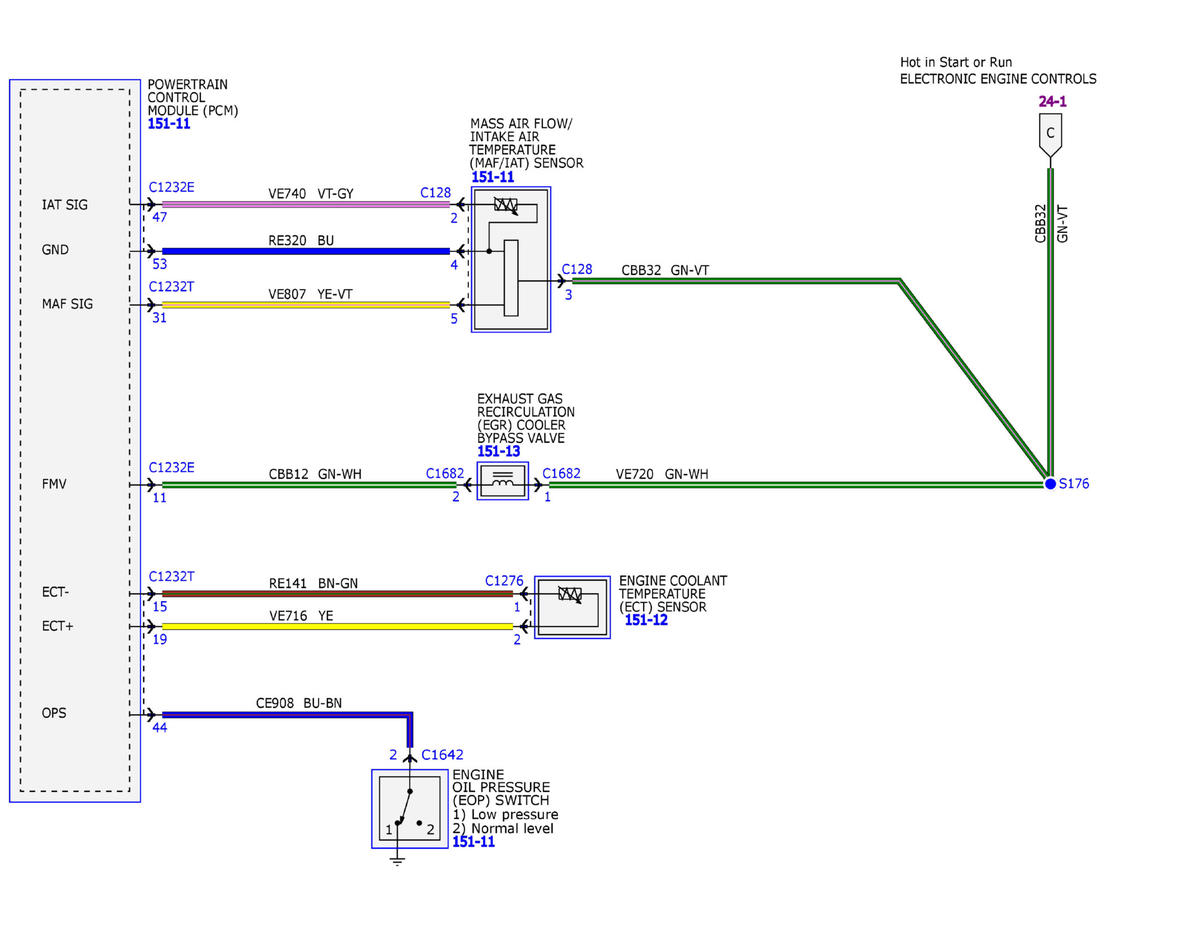1200x927 pixels.
Task: Click the ground symbol below EOP switch
Action: (x=397, y=858)
